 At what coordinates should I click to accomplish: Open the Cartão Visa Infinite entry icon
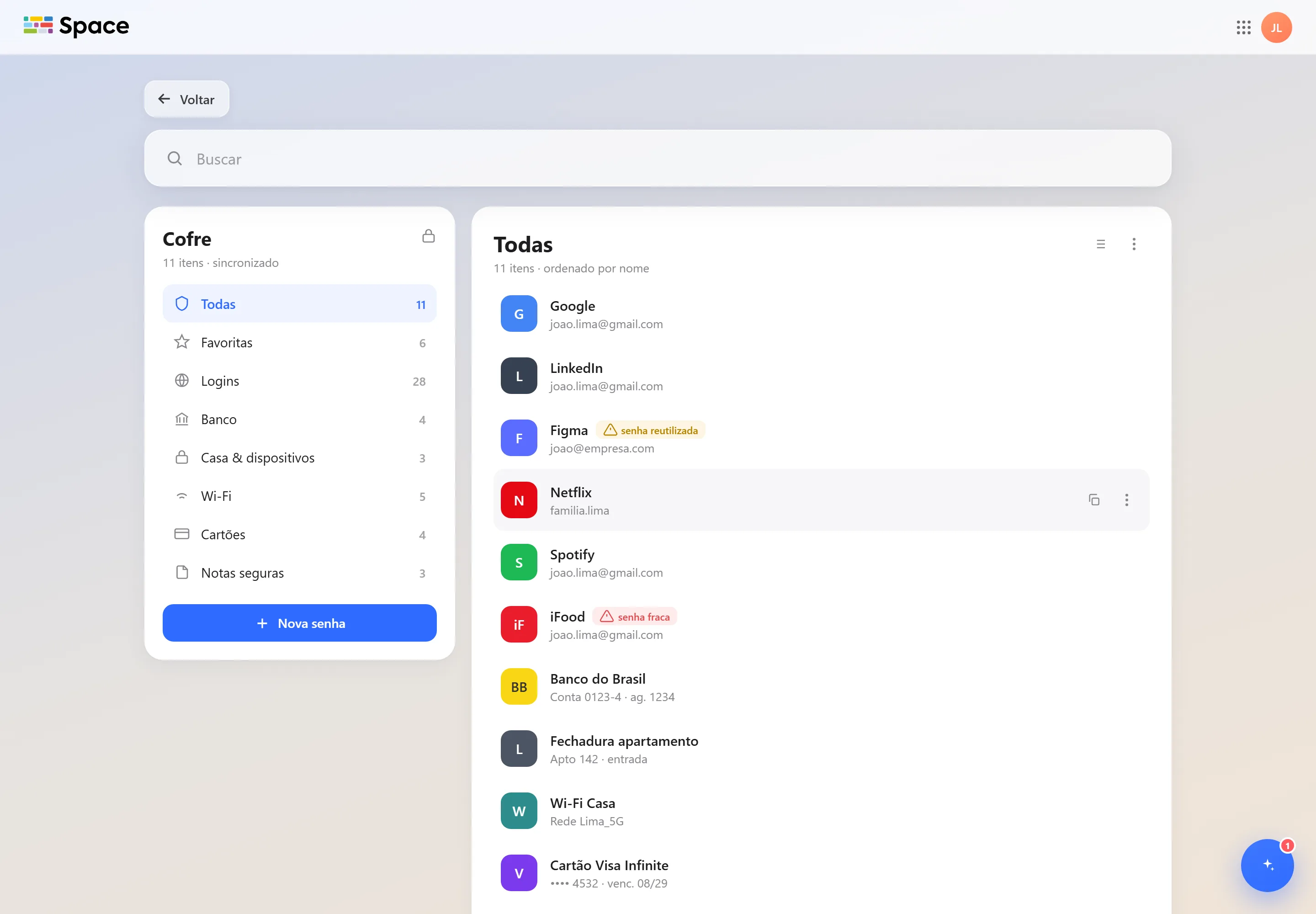point(519,873)
